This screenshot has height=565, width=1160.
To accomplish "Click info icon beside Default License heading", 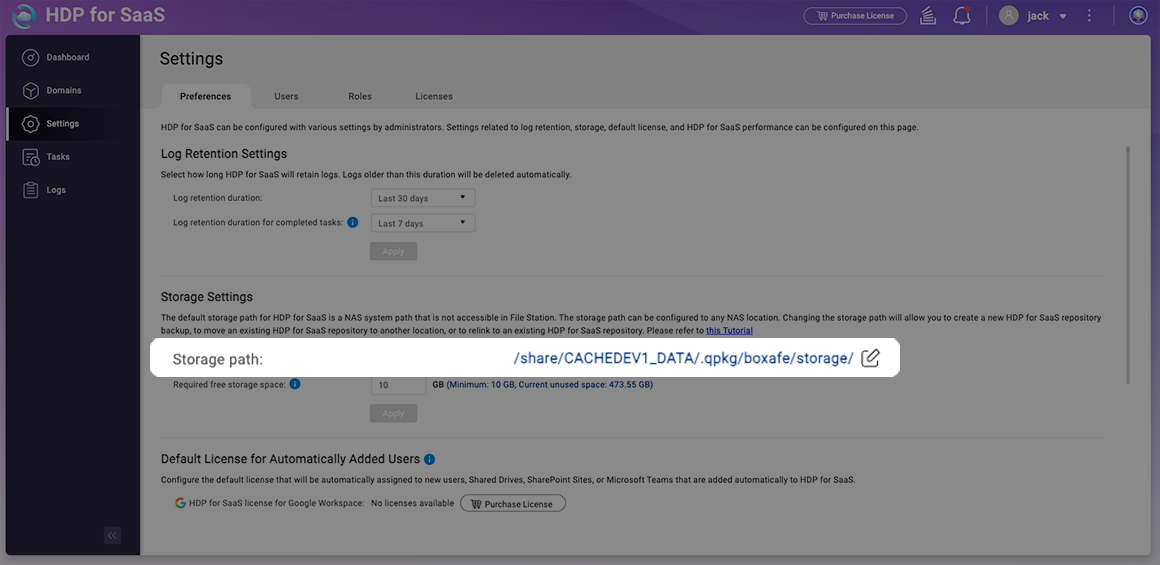I will [429, 459].
